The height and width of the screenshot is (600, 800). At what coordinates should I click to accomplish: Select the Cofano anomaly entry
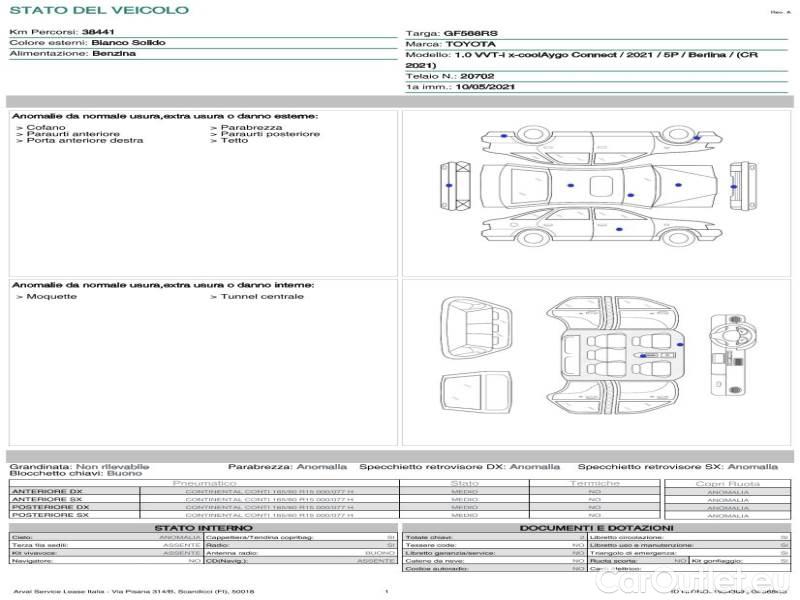point(45,127)
